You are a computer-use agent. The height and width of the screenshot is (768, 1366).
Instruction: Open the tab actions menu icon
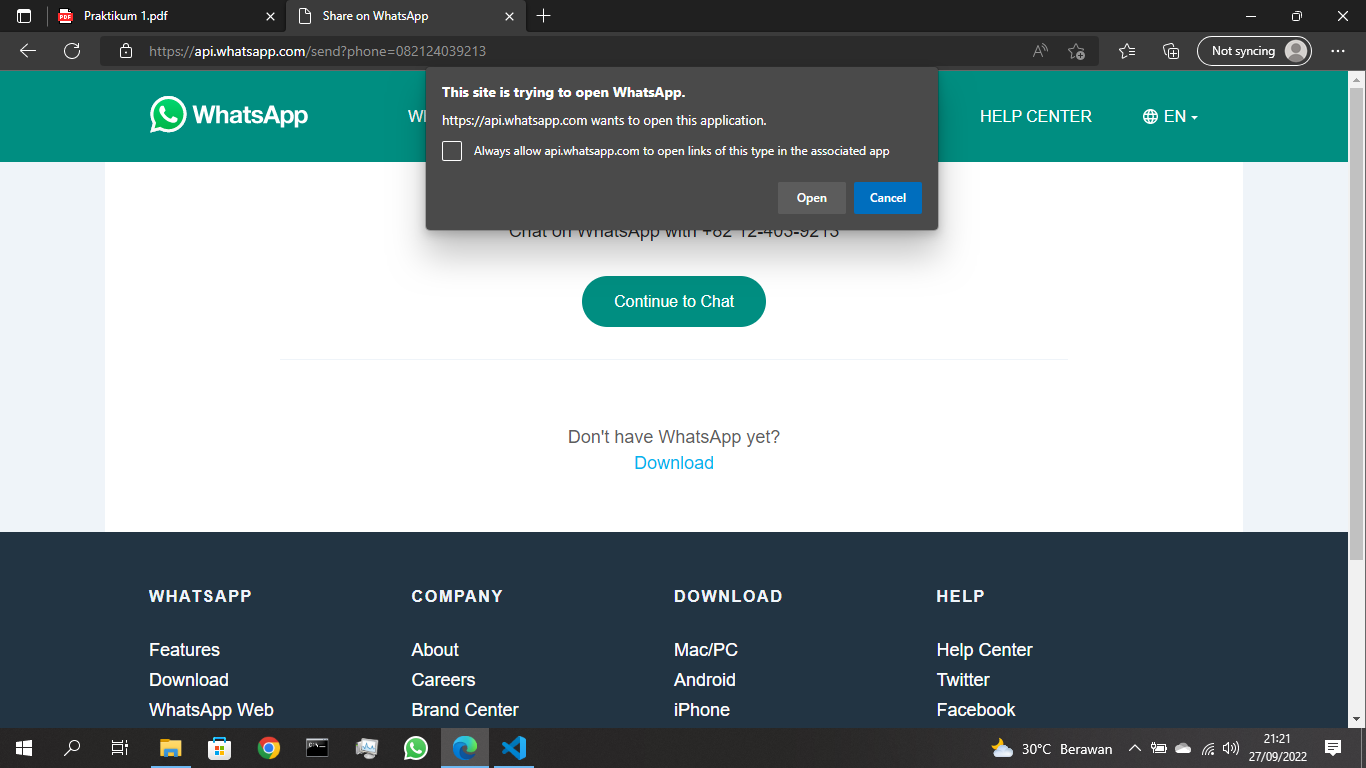click(24, 16)
